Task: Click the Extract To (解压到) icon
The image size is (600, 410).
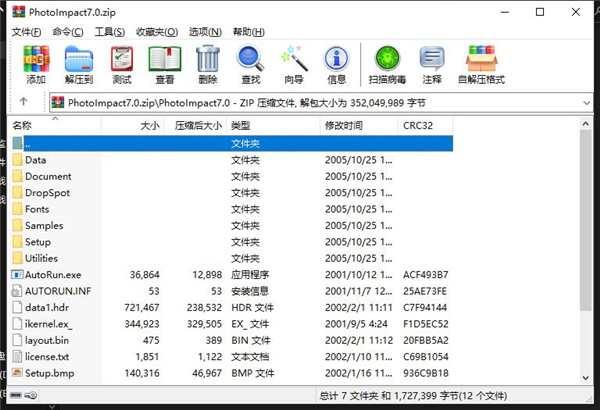Action: coord(79,59)
